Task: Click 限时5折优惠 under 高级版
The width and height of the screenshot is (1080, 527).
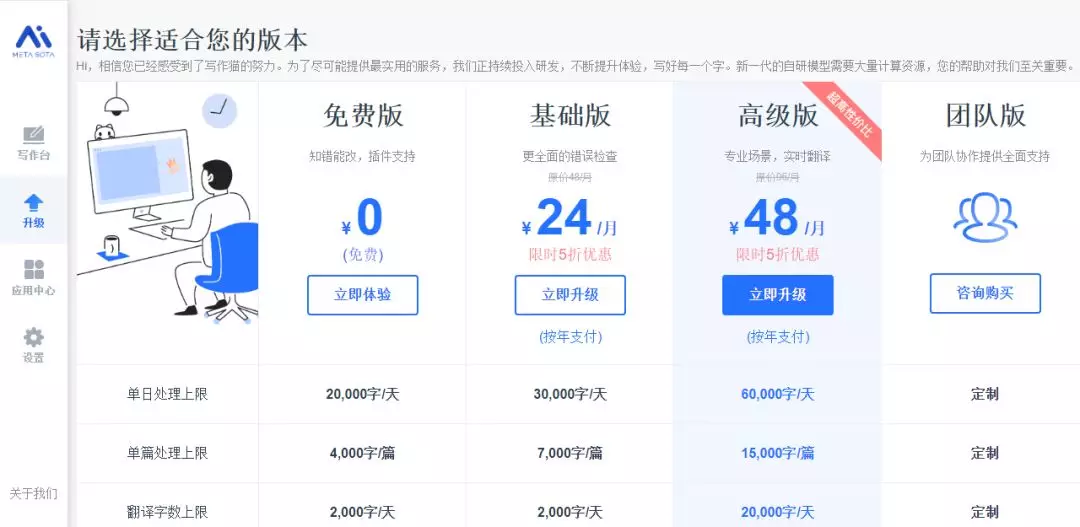Action: click(778, 255)
